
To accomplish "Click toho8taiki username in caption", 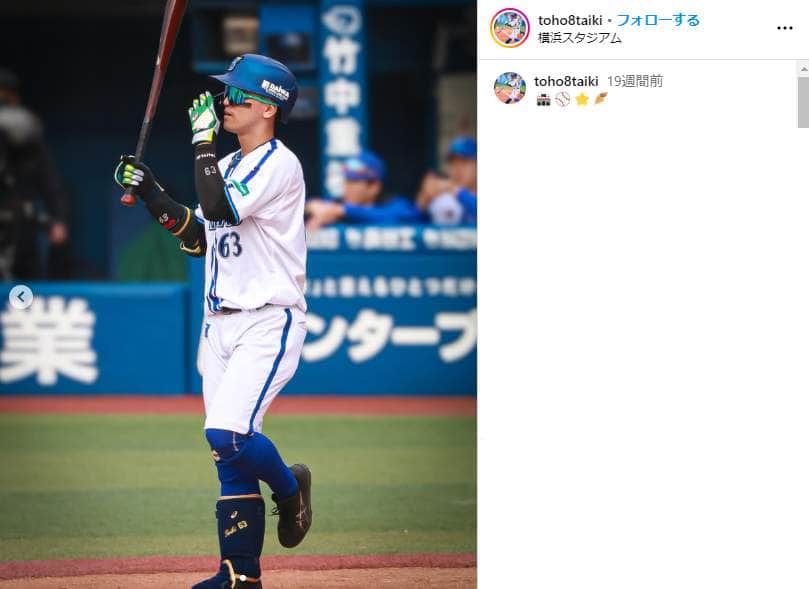I will pyautogui.click(x=566, y=81).
